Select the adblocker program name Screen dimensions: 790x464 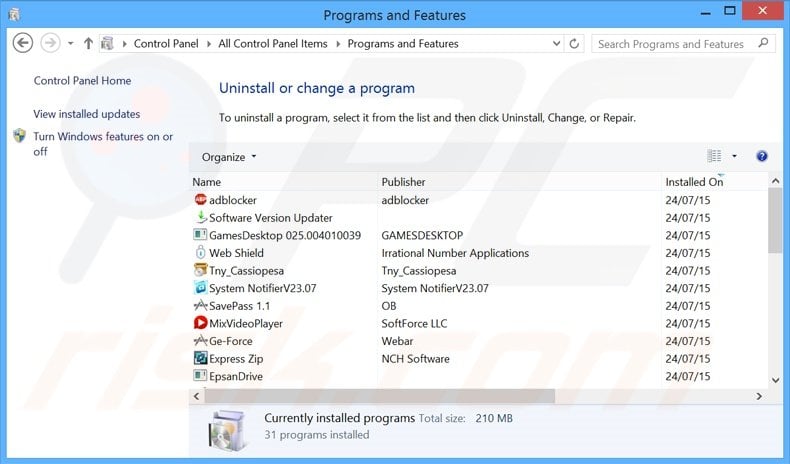233,200
